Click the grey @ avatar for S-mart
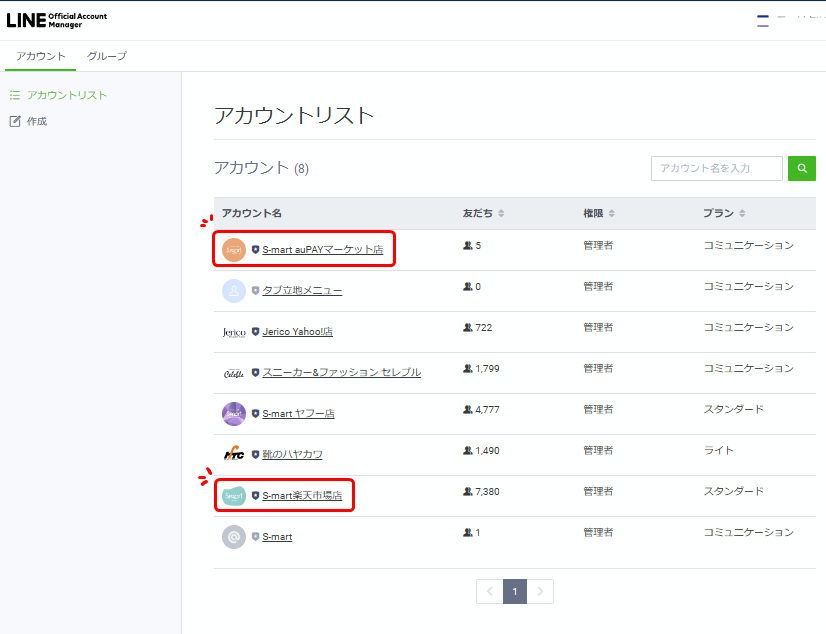The image size is (826, 634). click(x=233, y=536)
